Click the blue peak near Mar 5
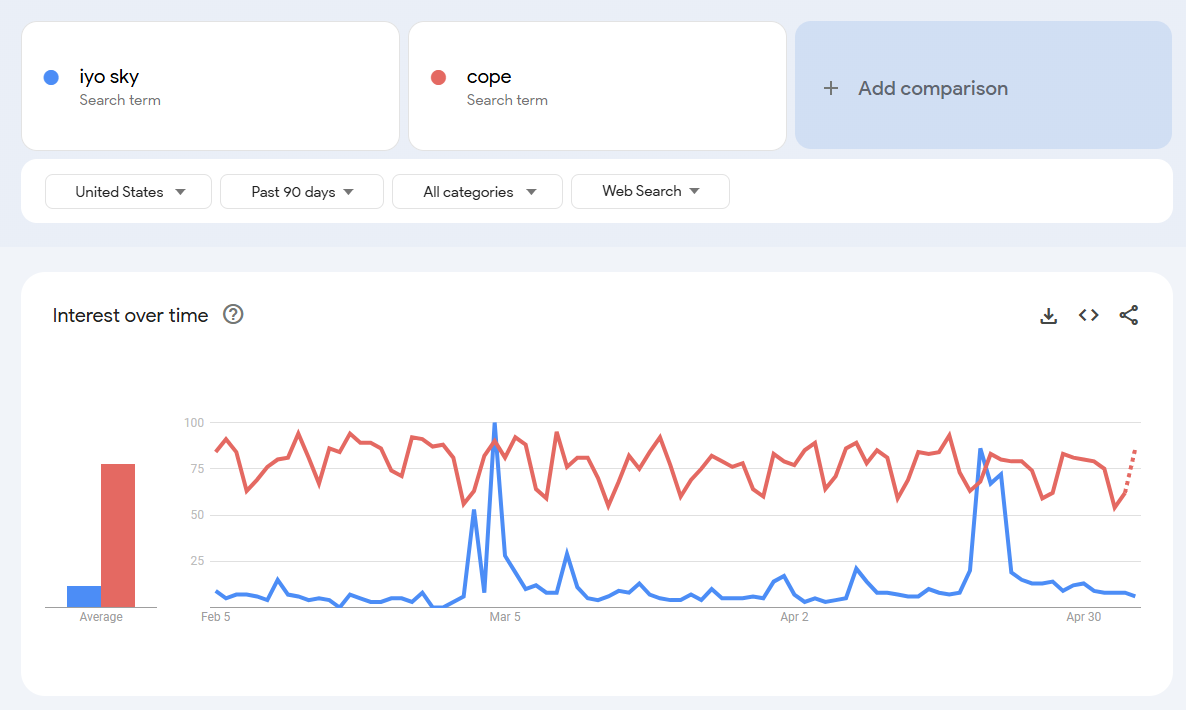This screenshot has height=710, width=1186. (495, 426)
